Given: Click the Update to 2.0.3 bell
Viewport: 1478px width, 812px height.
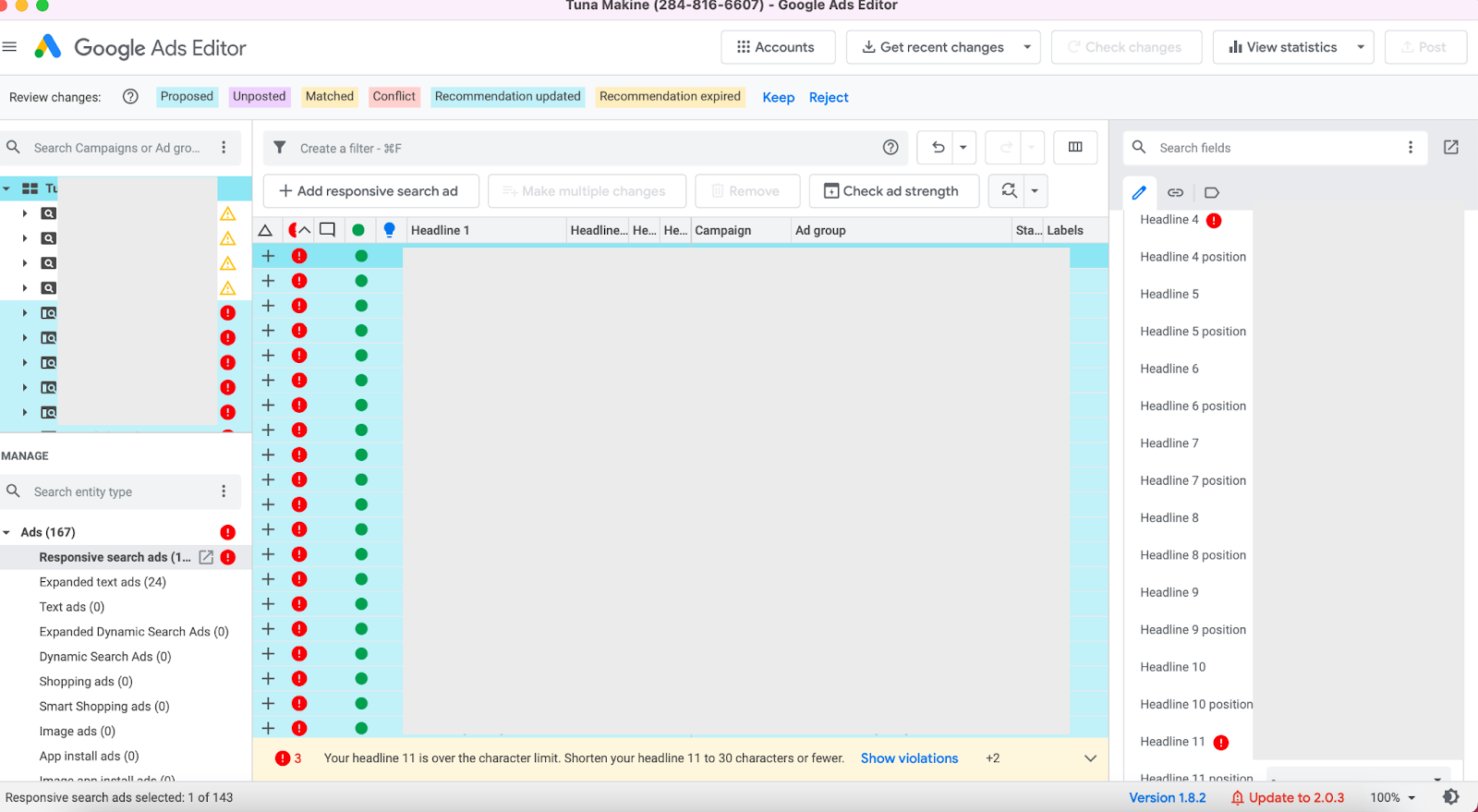Looking at the screenshot, I should (1237, 797).
